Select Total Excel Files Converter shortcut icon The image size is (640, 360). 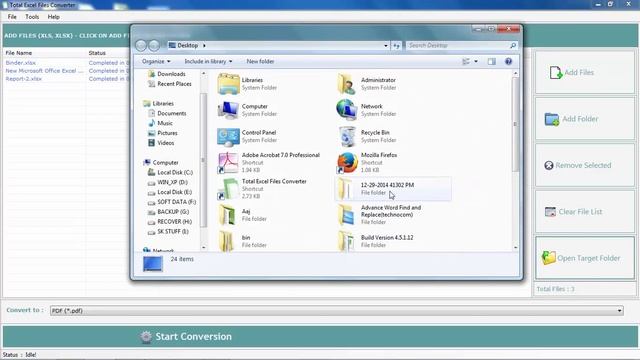pyautogui.click(x=228, y=189)
